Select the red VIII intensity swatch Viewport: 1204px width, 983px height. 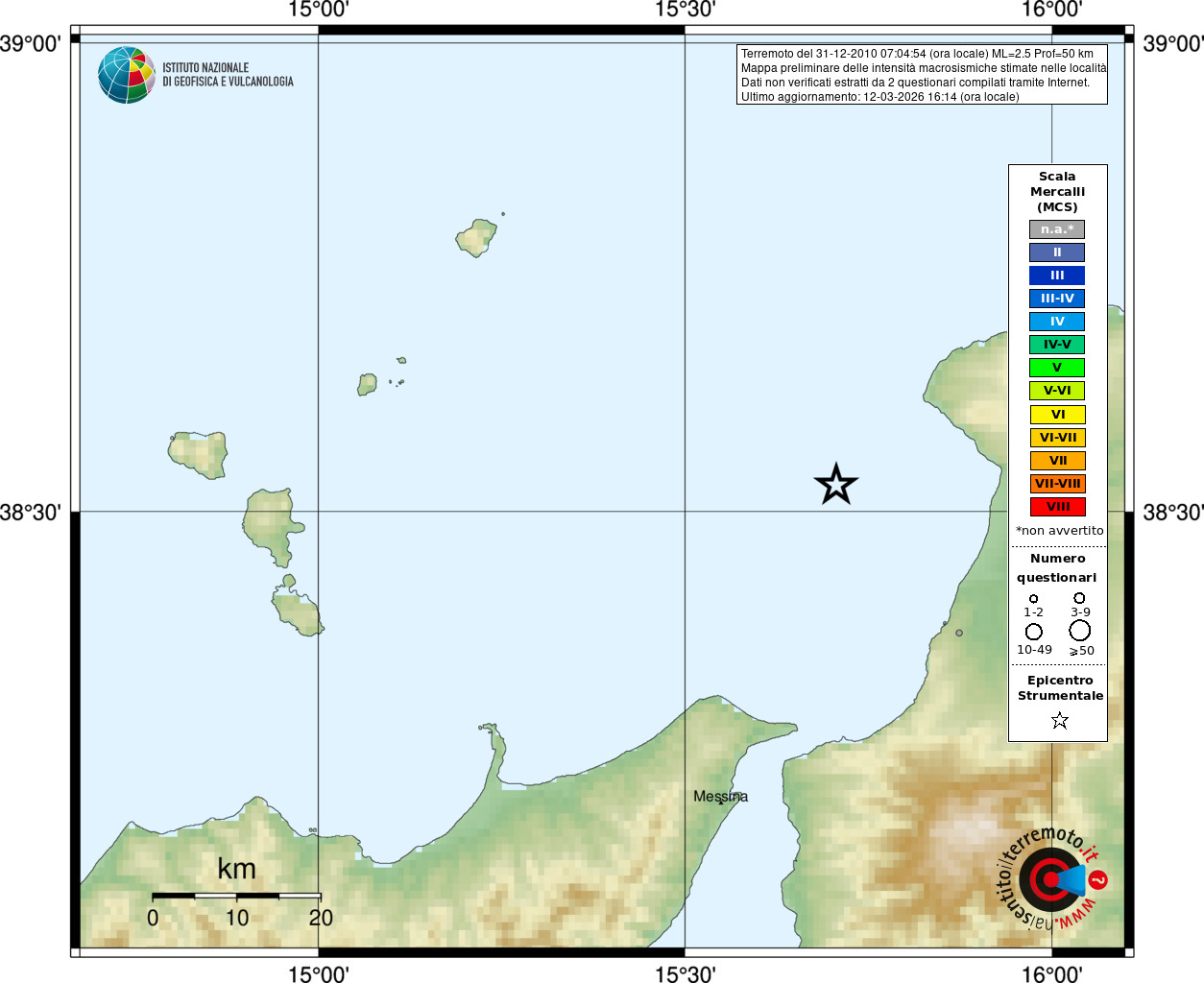pos(1057,507)
